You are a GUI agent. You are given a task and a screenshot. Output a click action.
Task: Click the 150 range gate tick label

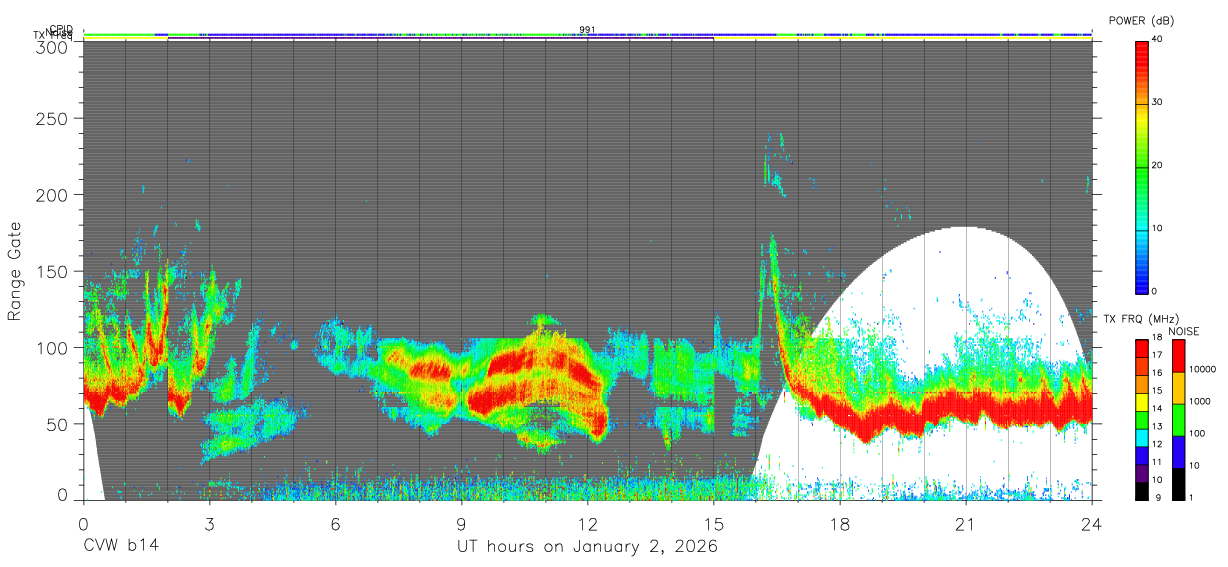(52, 272)
